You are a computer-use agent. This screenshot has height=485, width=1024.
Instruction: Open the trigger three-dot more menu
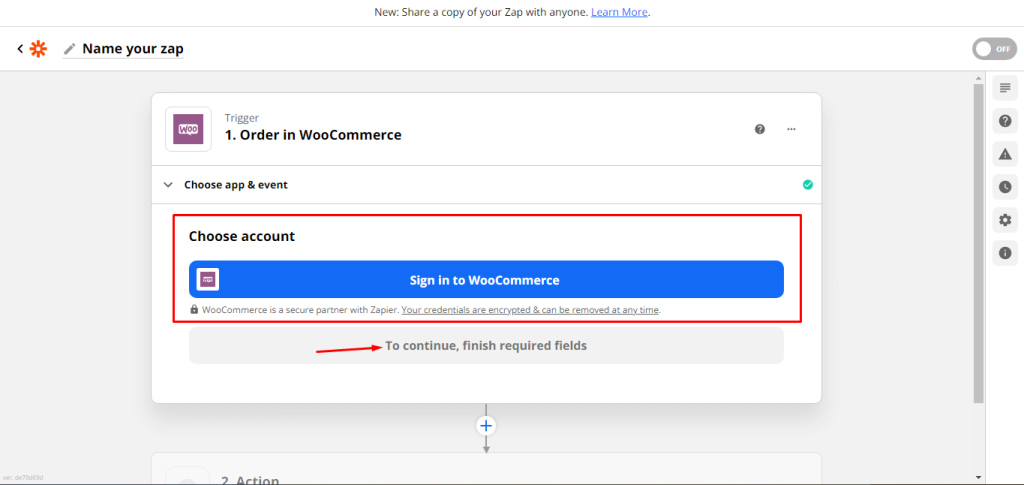(792, 129)
